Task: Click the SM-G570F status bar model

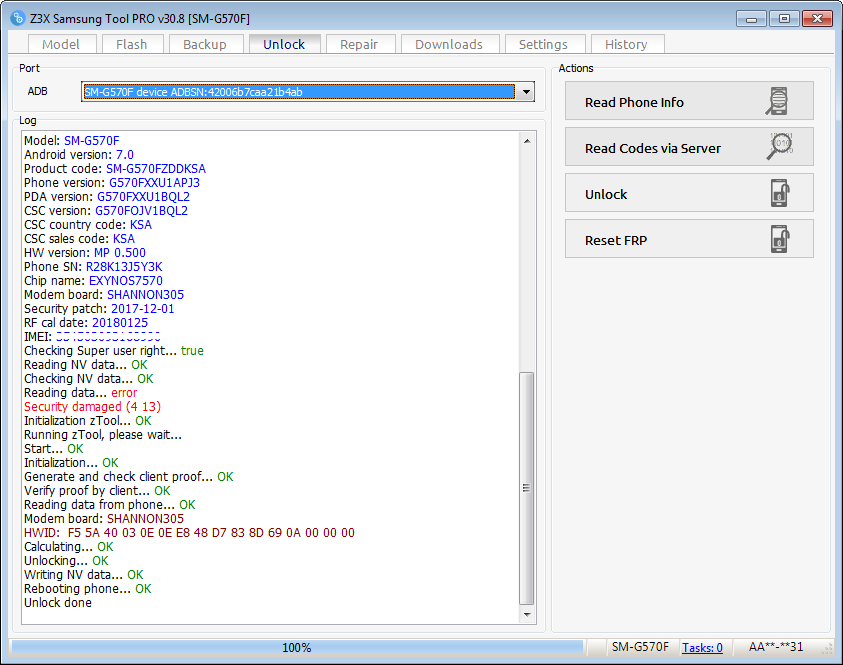Action: pos(640,647)
